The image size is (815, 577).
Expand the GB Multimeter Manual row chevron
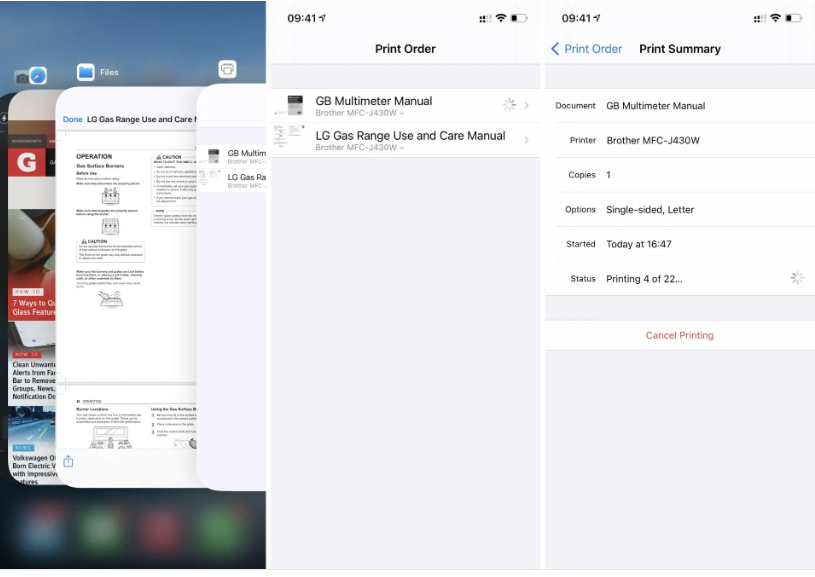(x=527, y=106)
